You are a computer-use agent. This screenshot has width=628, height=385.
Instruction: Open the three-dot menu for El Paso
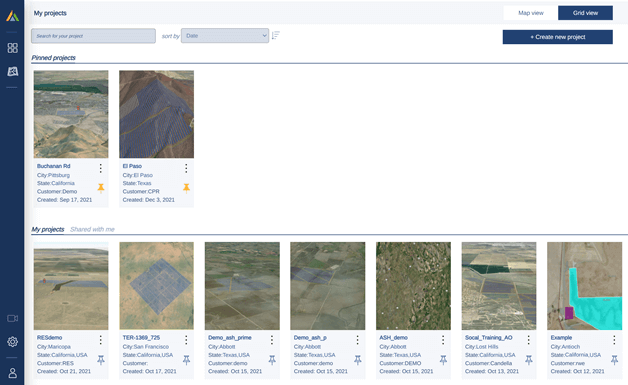(186, 168)
